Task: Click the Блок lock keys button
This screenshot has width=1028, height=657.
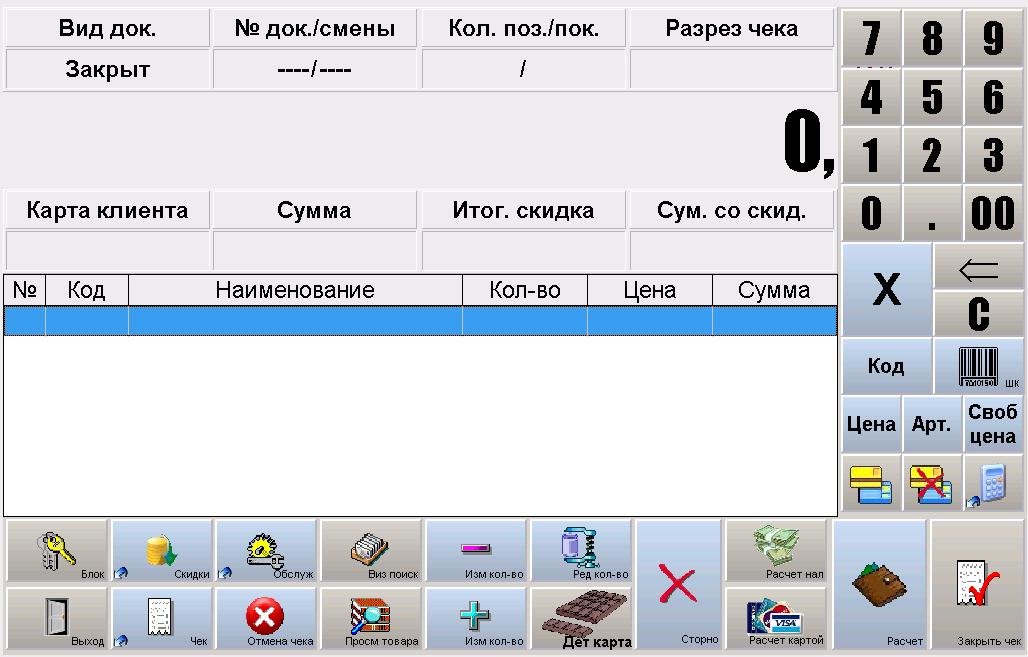Action: click(x=57, y=551)
